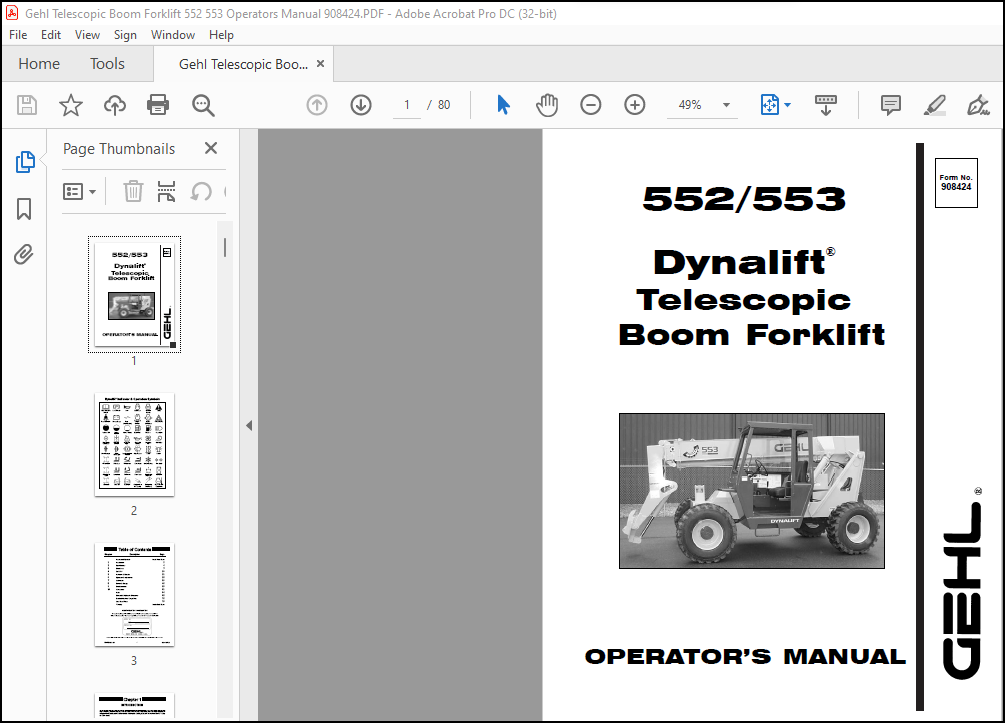Choose the Selection arrow tool
Image resolution: width=1005 pixels, height=723 pixels.
coord(503,105)
